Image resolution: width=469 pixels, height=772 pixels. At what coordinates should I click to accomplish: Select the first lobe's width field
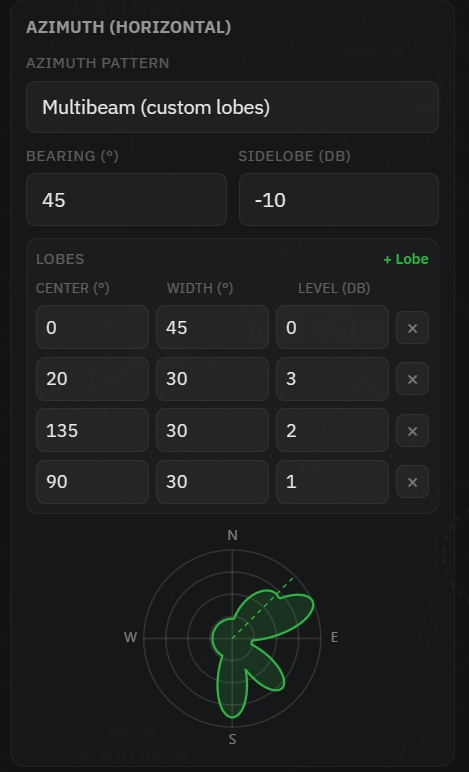(212, 327)
